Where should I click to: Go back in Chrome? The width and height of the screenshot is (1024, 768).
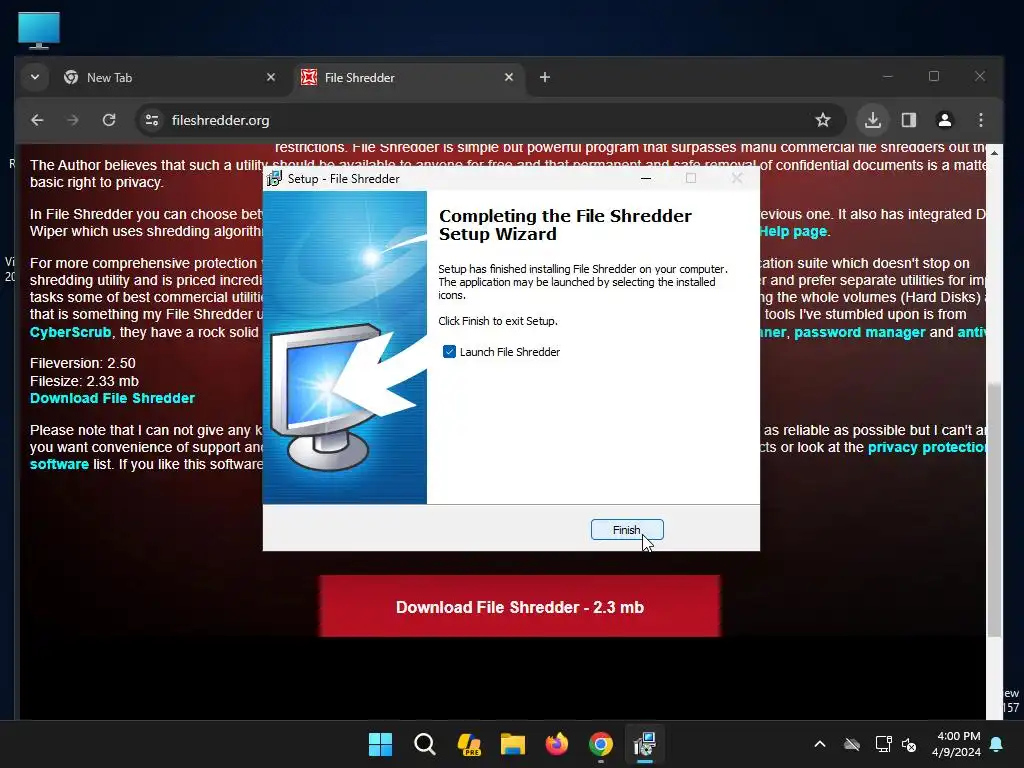37,120
